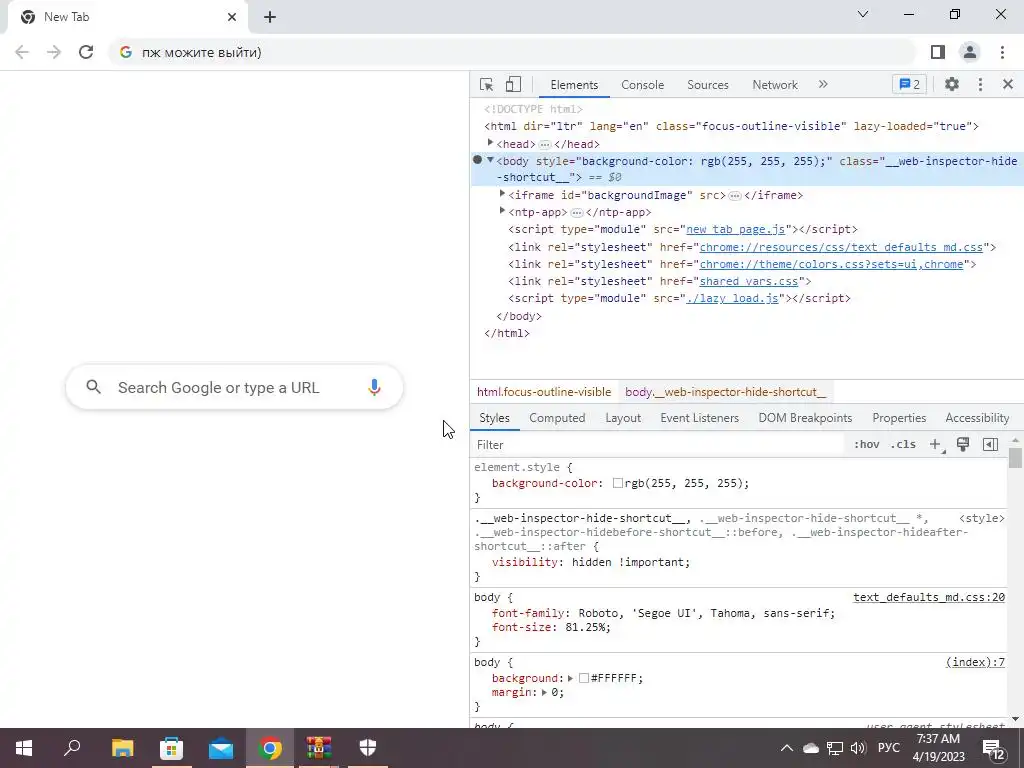This screenshot has height=768, width=1024.
Task: Open Chrome three-dot menu
Action: click(1002, 52)
